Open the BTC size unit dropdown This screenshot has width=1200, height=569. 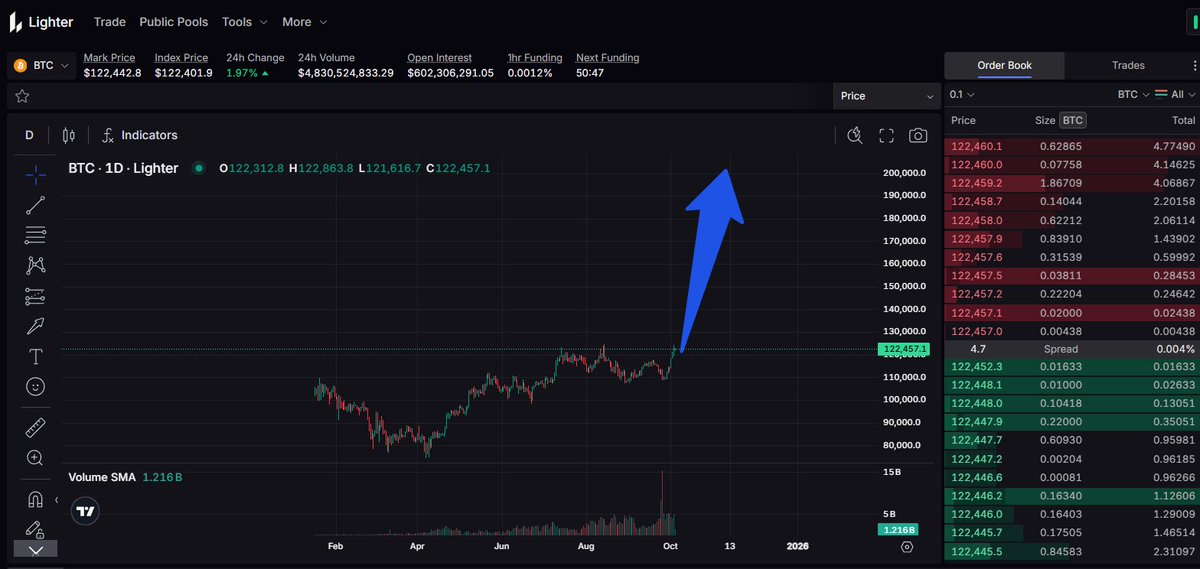[x=1133, y=94]
